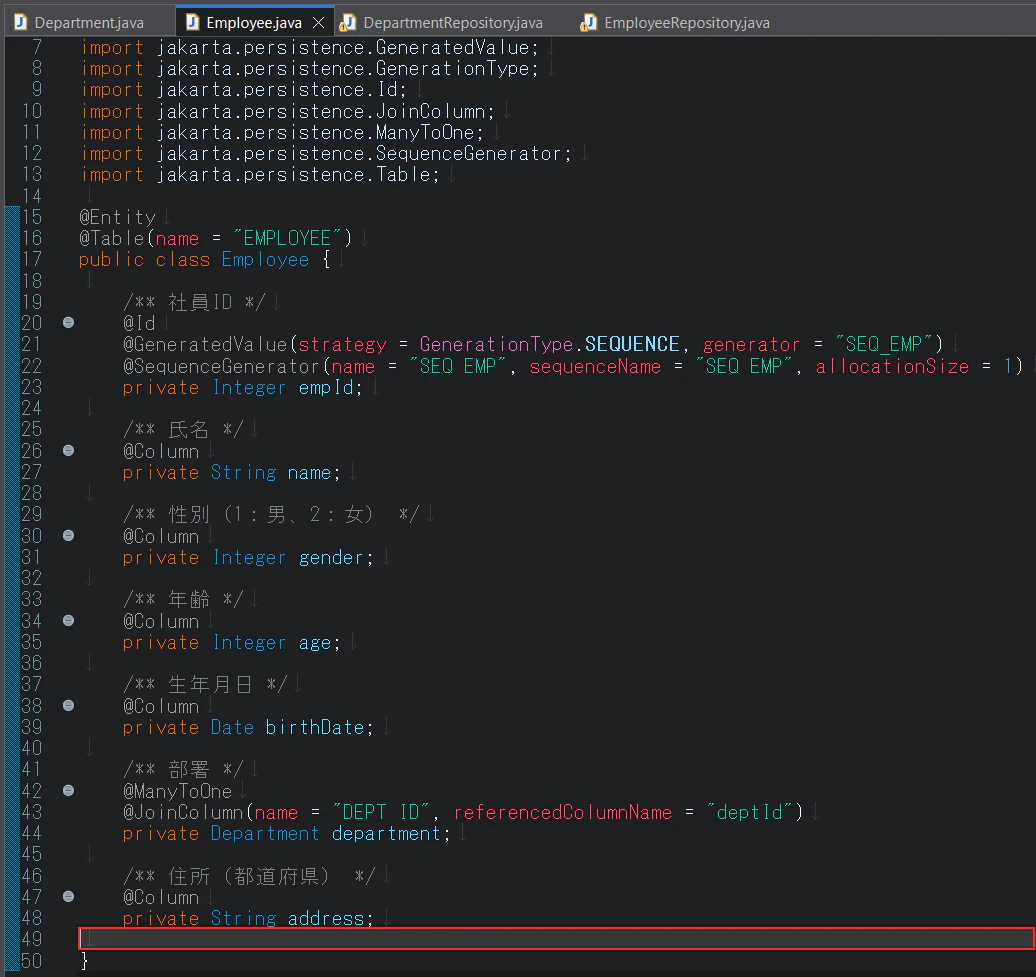Place the cursor on class name "Employee" at line 17
Viewport: 1036px width, 977px height.
pyautogui.click(x=265, y=260)
